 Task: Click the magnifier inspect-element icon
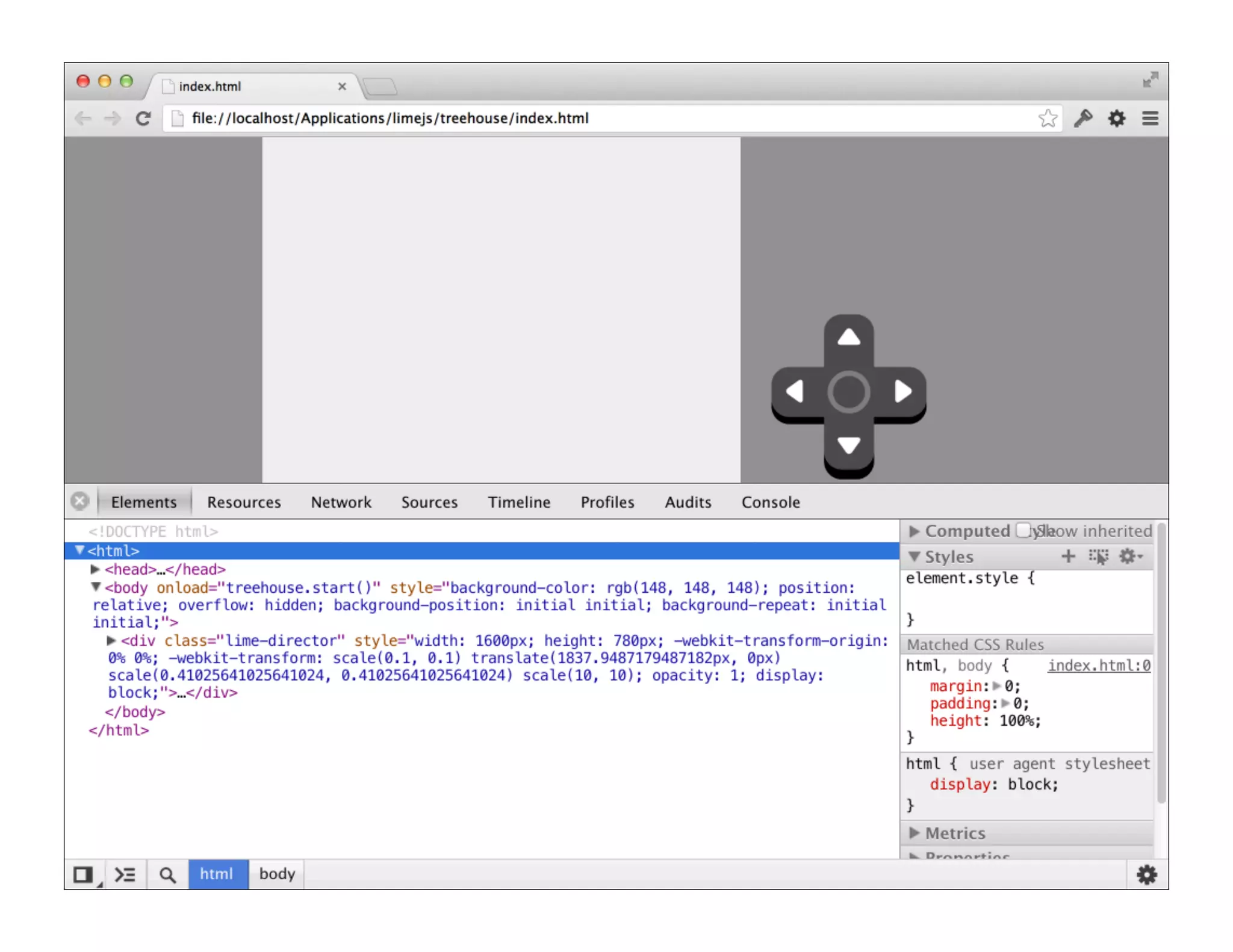click(x=167, y=874)
